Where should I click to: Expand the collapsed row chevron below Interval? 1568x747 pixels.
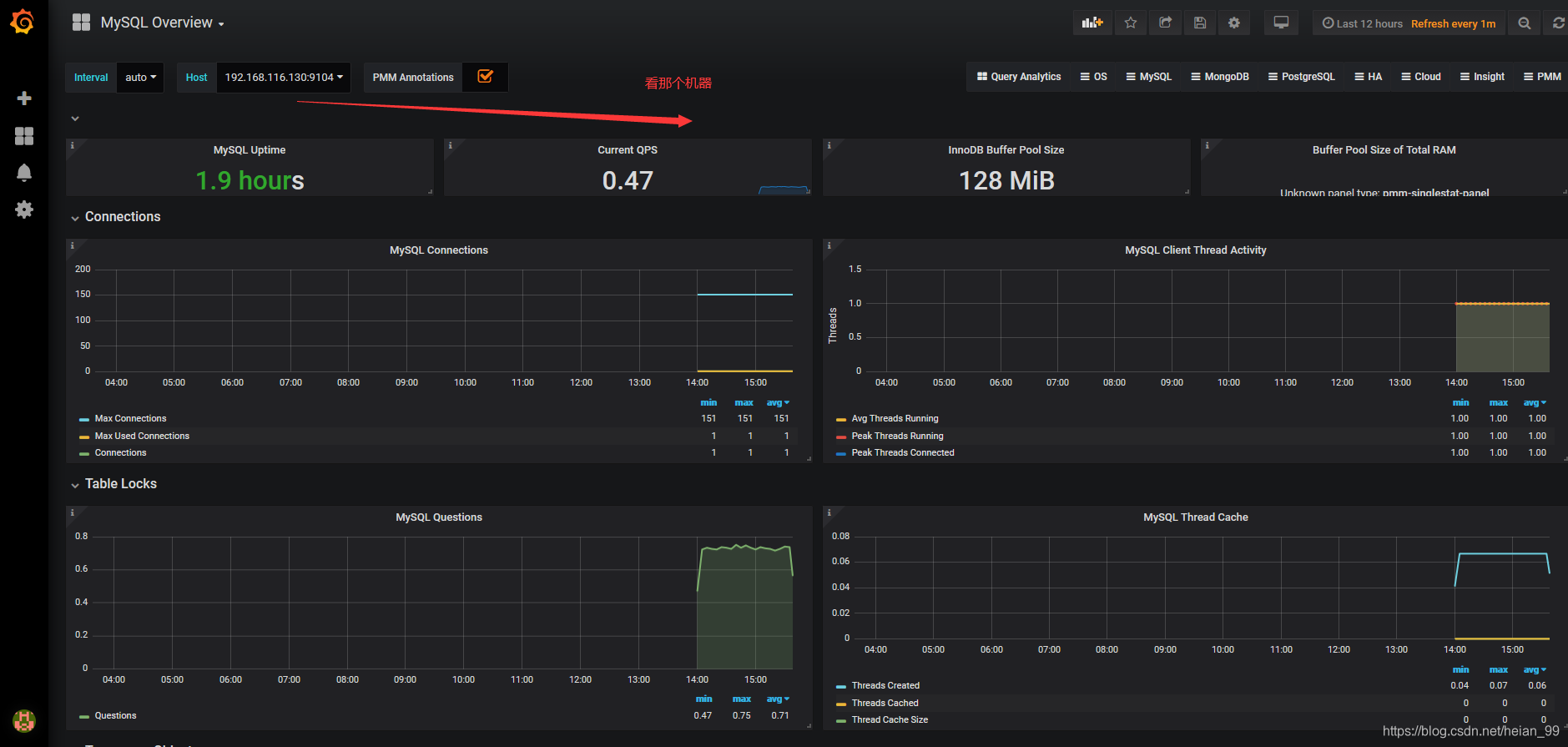(75, 119)
